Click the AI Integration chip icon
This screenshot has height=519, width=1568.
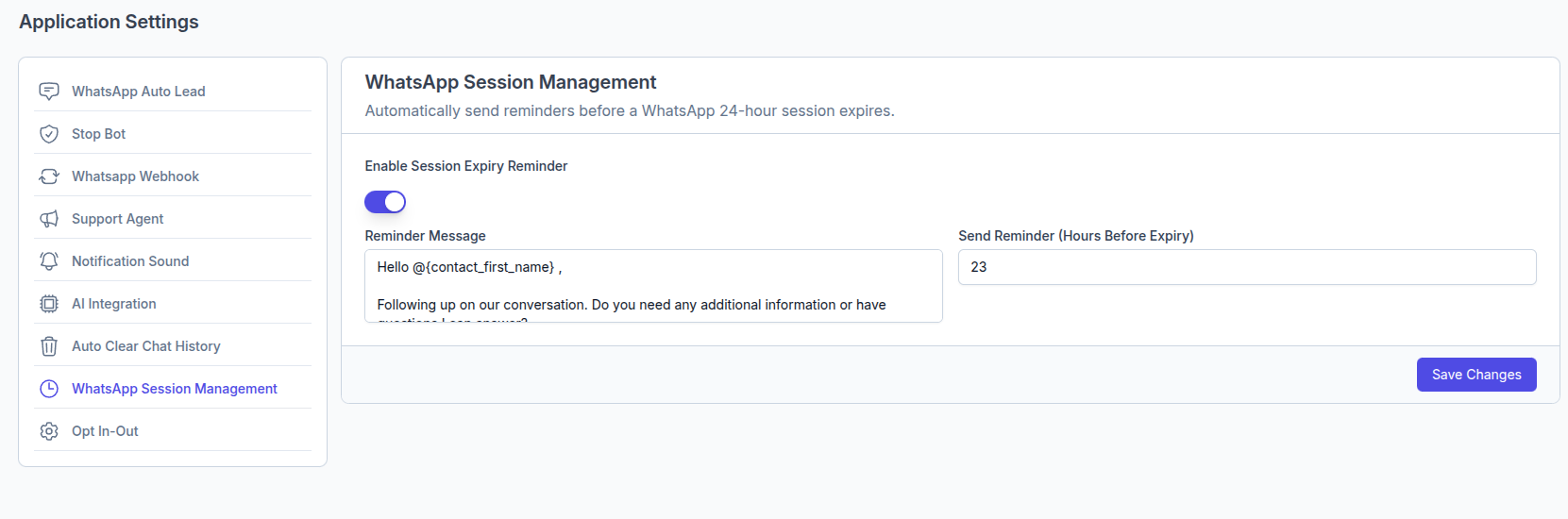click(49, 304)
